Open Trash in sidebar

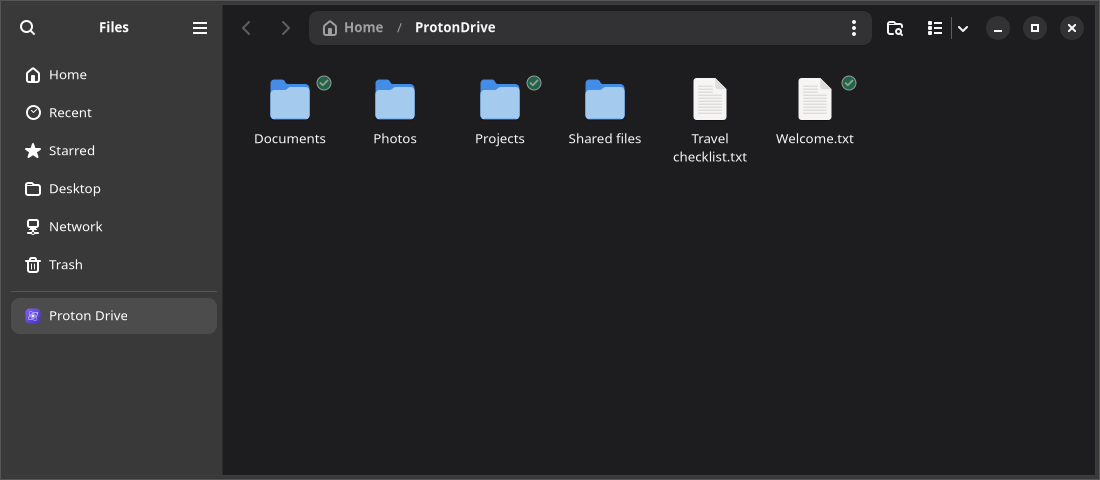pyautogui.click(x=114, y=265)
